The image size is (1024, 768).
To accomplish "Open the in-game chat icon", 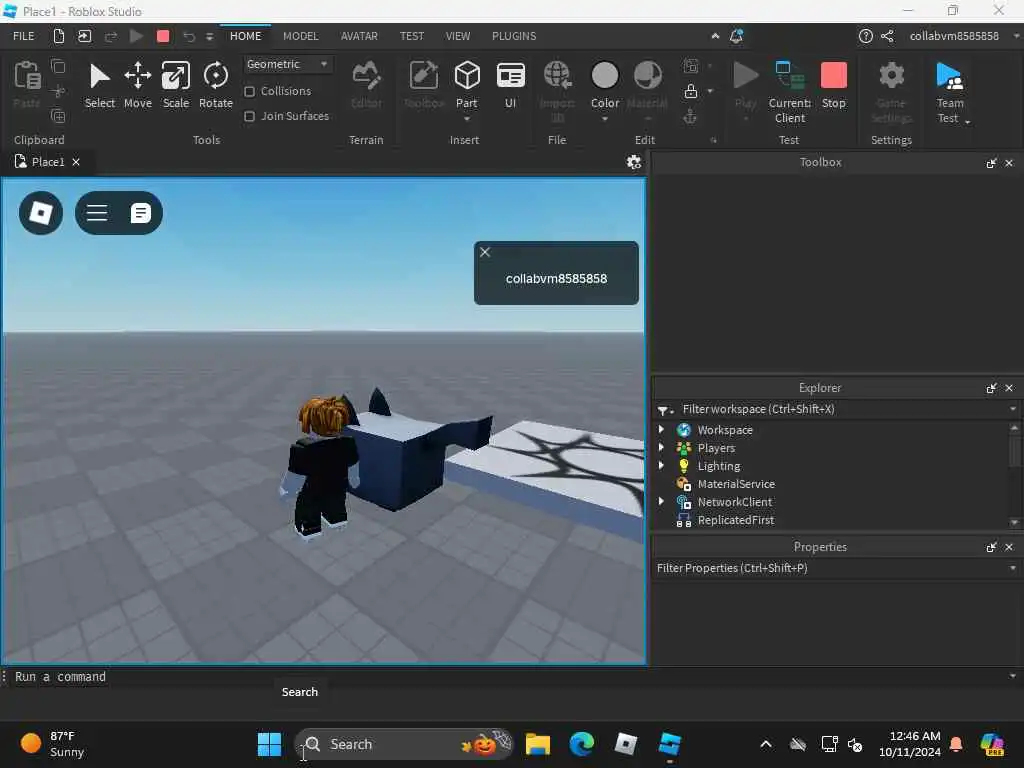I will [140, 213].
